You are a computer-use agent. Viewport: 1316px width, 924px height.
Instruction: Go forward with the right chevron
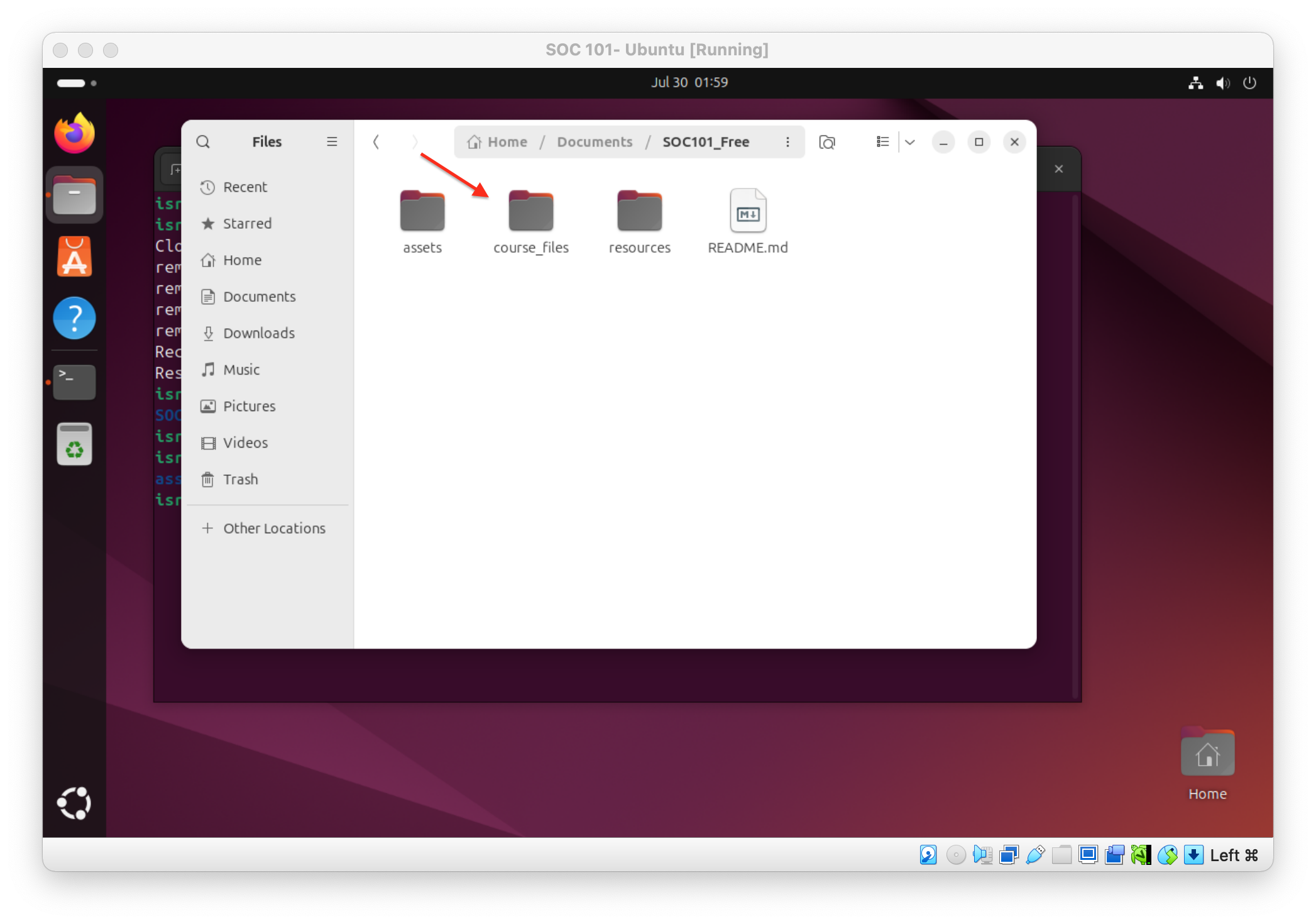(414, 142)
